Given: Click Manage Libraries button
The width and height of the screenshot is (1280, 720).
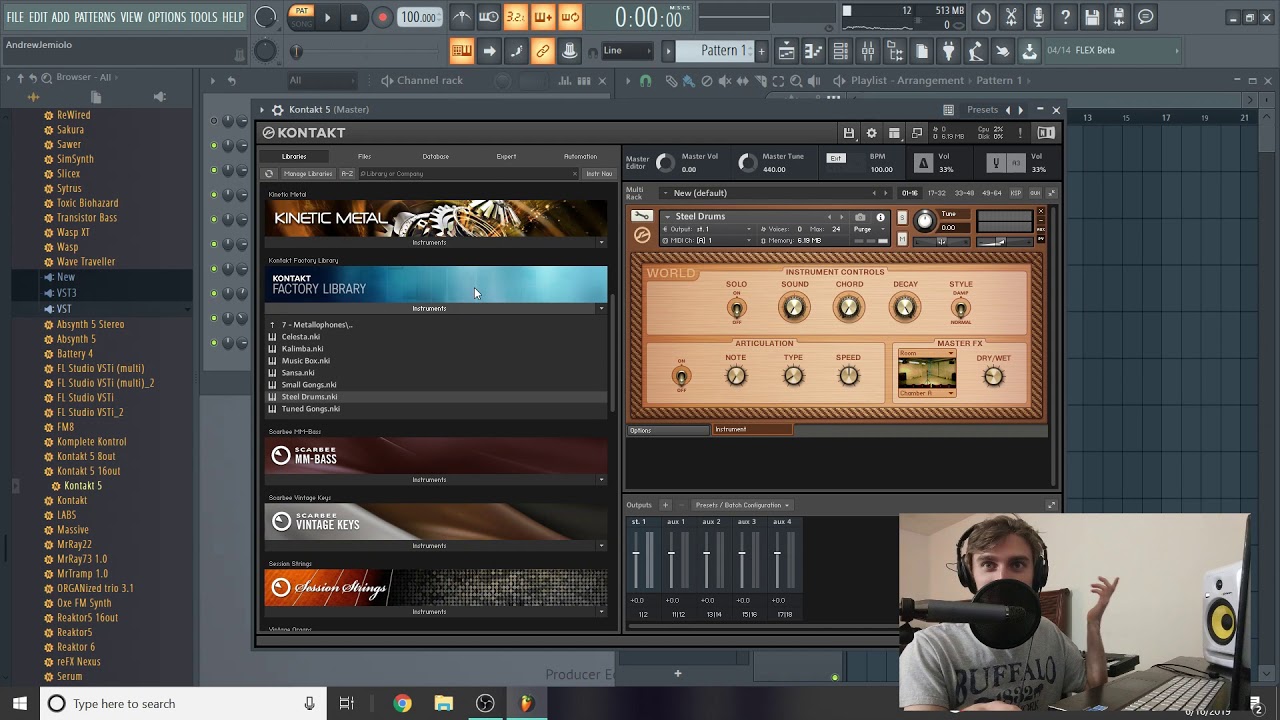Looking at the screenshot, I should pyautogui.click(x=307, y=174).
